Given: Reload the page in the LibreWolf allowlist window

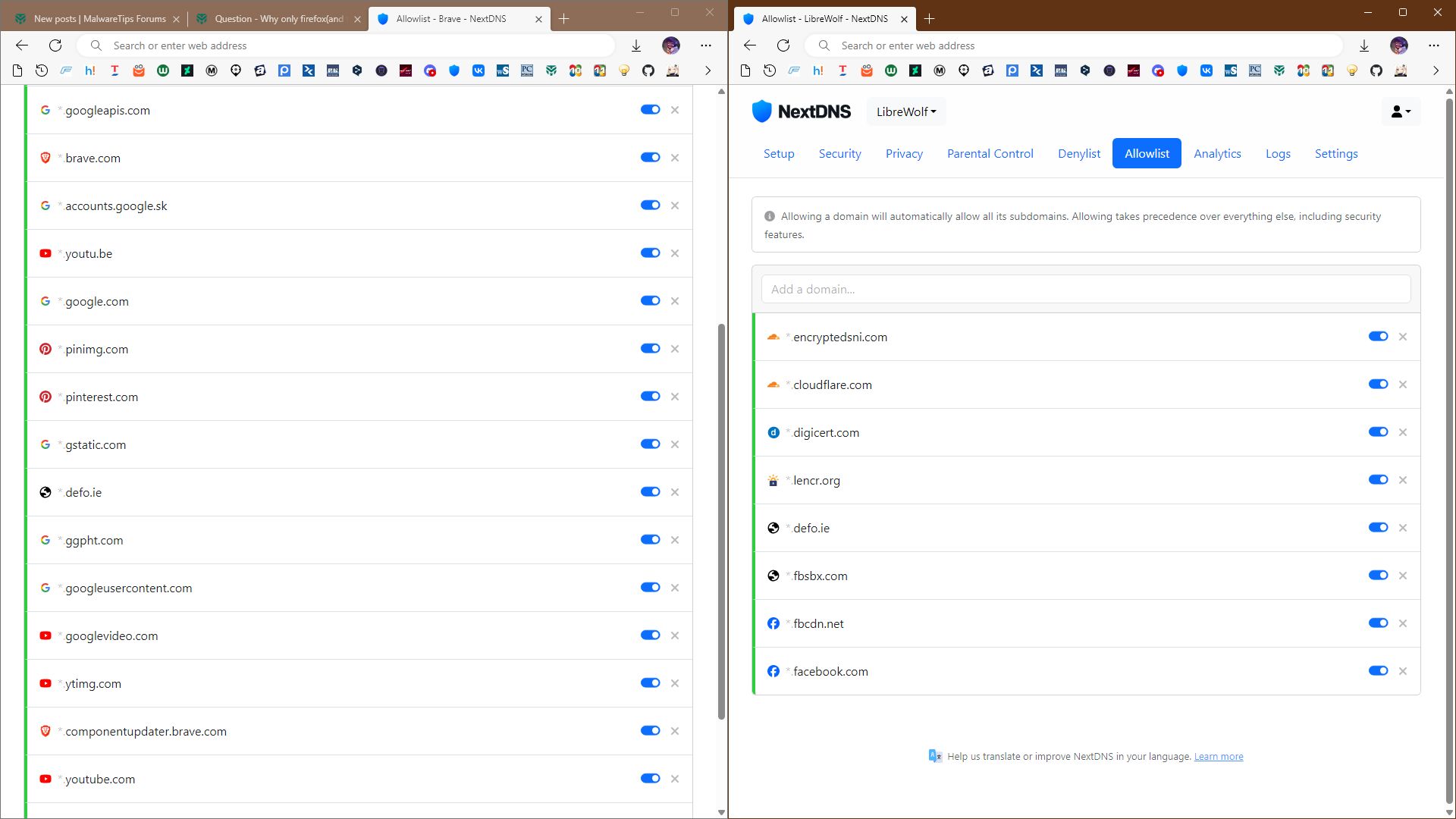Looking at the screenshot, I should click(783, 45).
